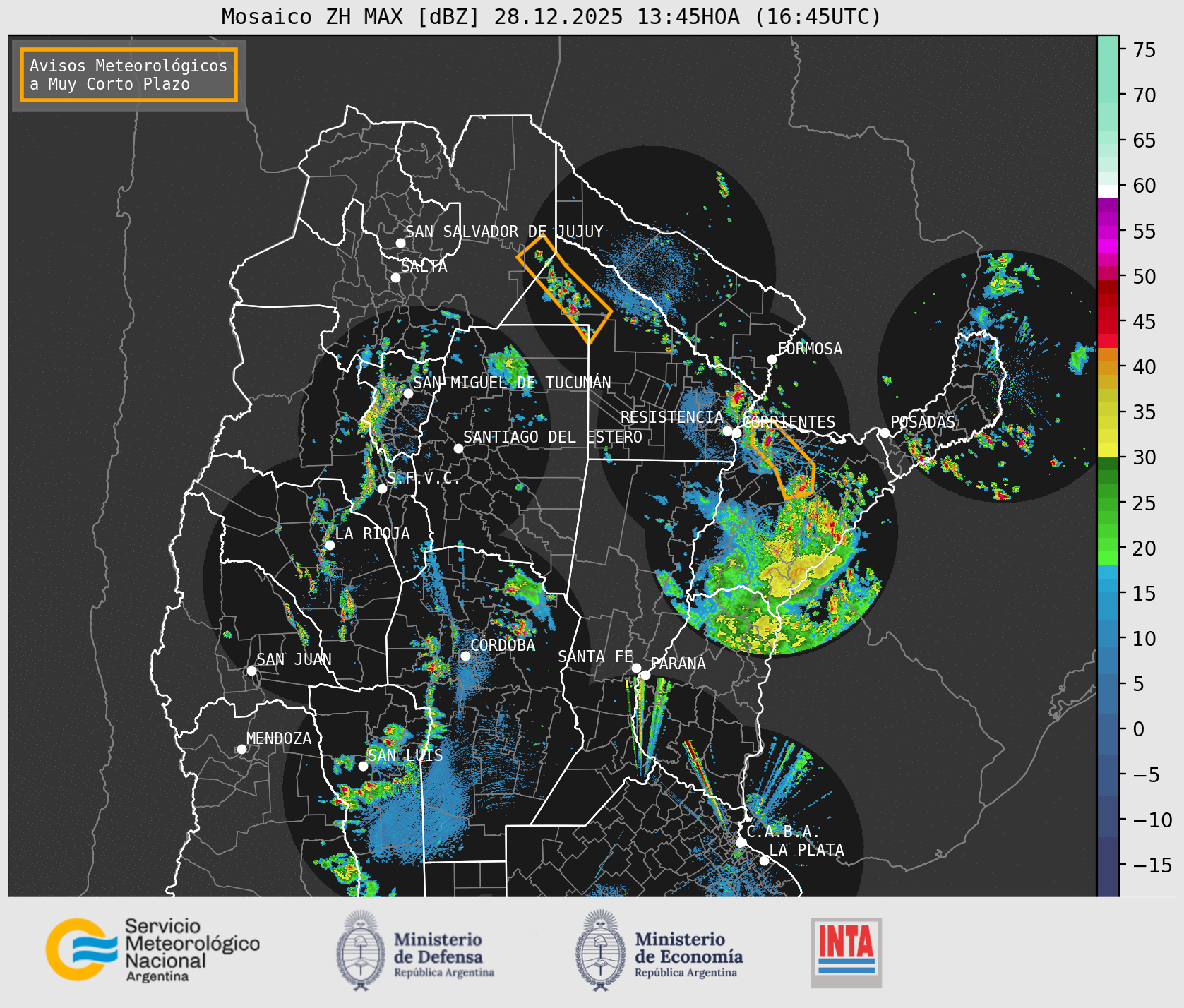Select the SANTA FE city label
This screenshot has width=1184, height=1008.
pyautogui.click(x=595, y=656)
